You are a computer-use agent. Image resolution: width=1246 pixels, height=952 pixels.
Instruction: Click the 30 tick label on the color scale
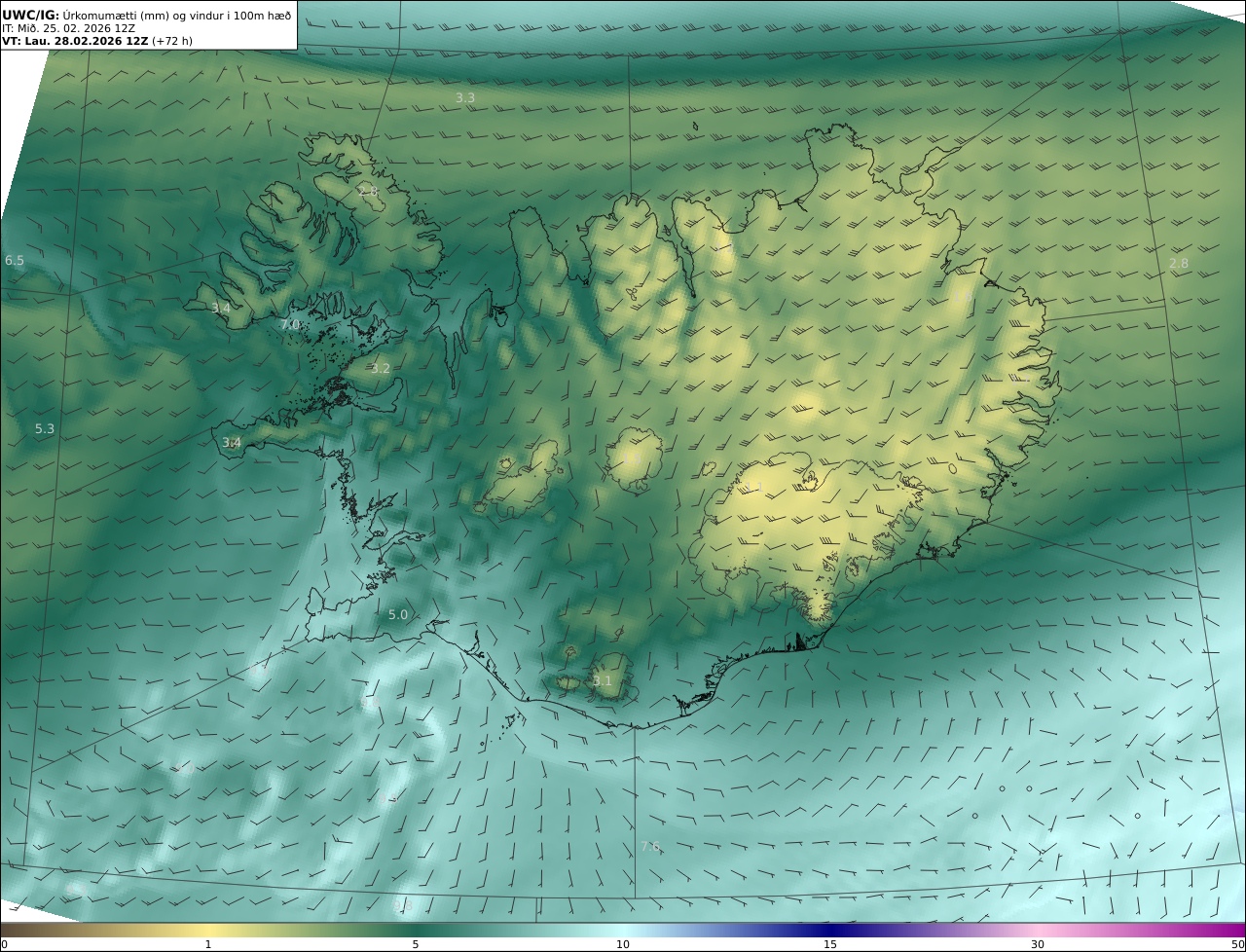pos(1038,944)
